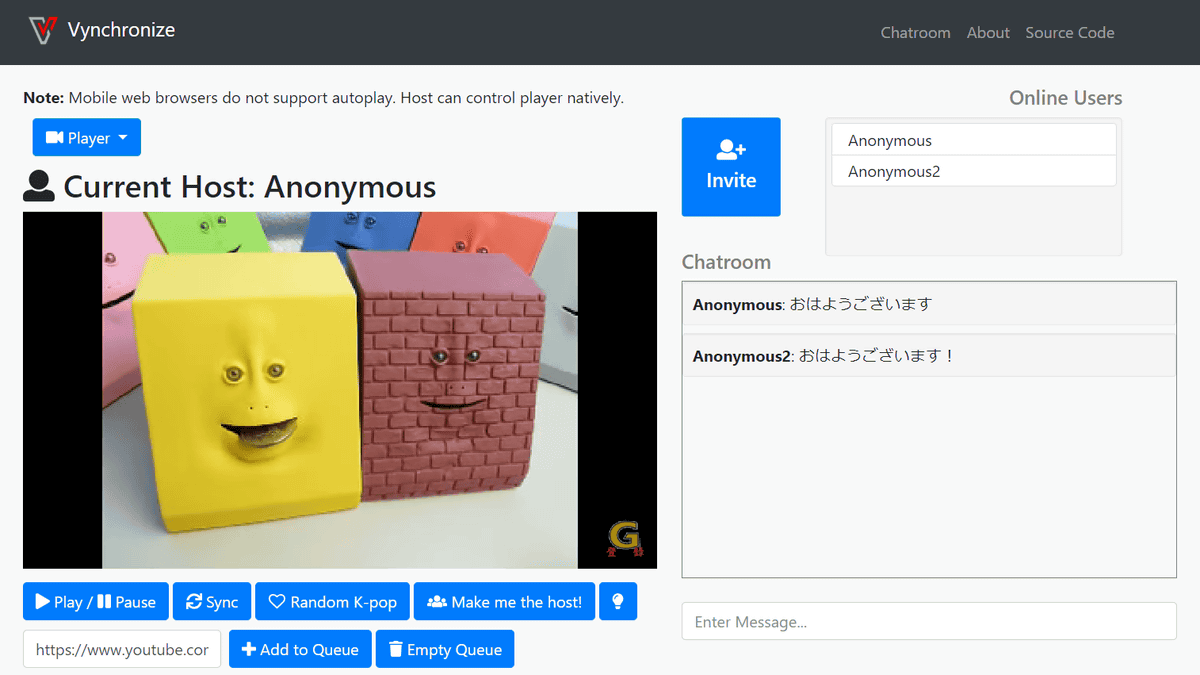Click the lightbulb icon button

coord(618,602)
